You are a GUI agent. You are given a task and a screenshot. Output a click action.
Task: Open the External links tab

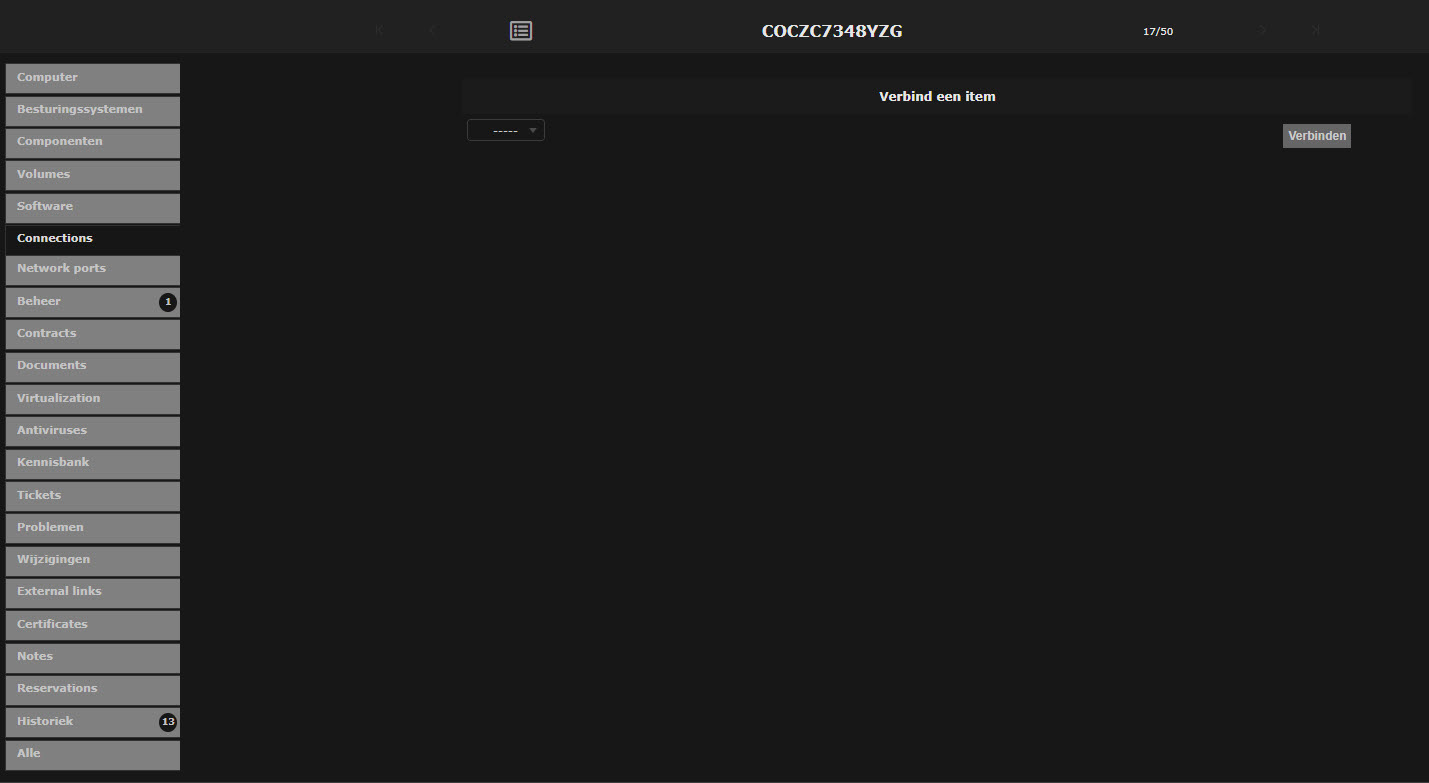(93, 592)
